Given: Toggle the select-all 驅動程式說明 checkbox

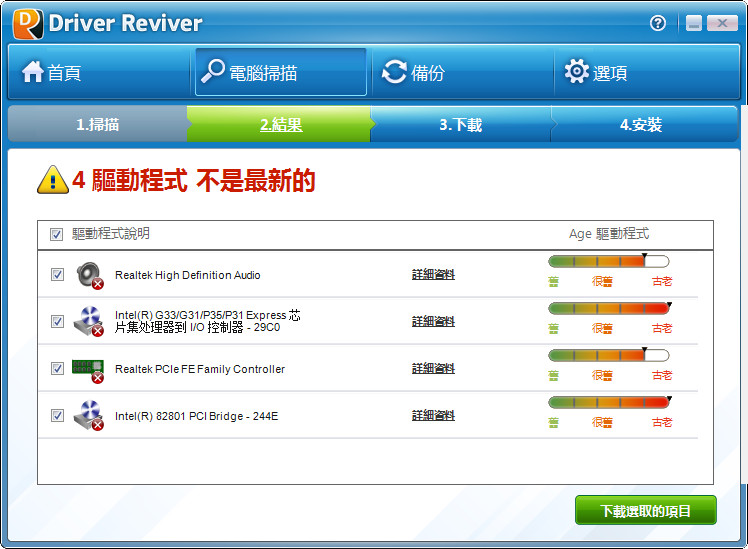Looking at the screenshot, I should [x=56, y=234].
